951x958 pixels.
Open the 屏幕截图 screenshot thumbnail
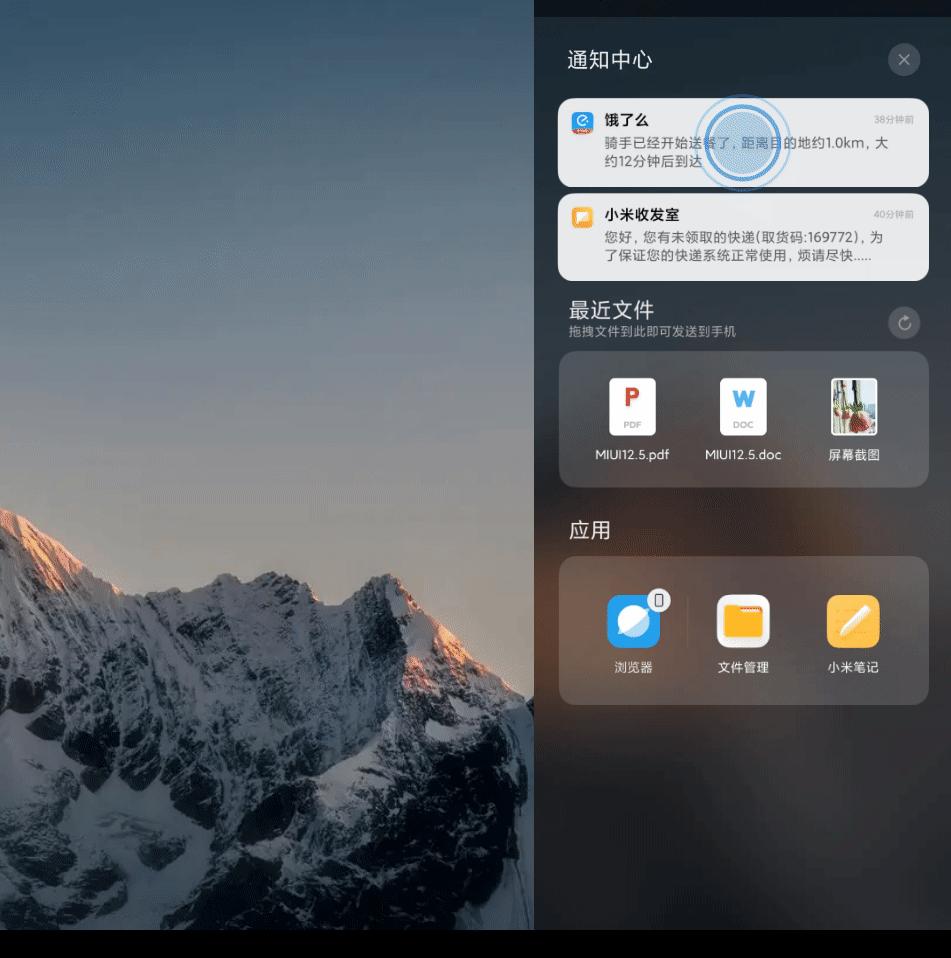[853, 406]
